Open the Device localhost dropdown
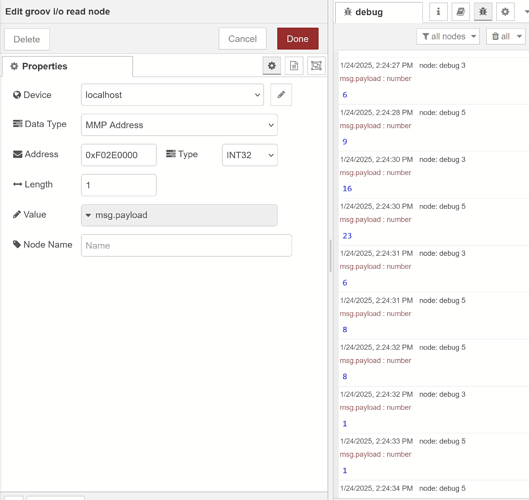The image size is (529, 500). click(x=172, y=95)
